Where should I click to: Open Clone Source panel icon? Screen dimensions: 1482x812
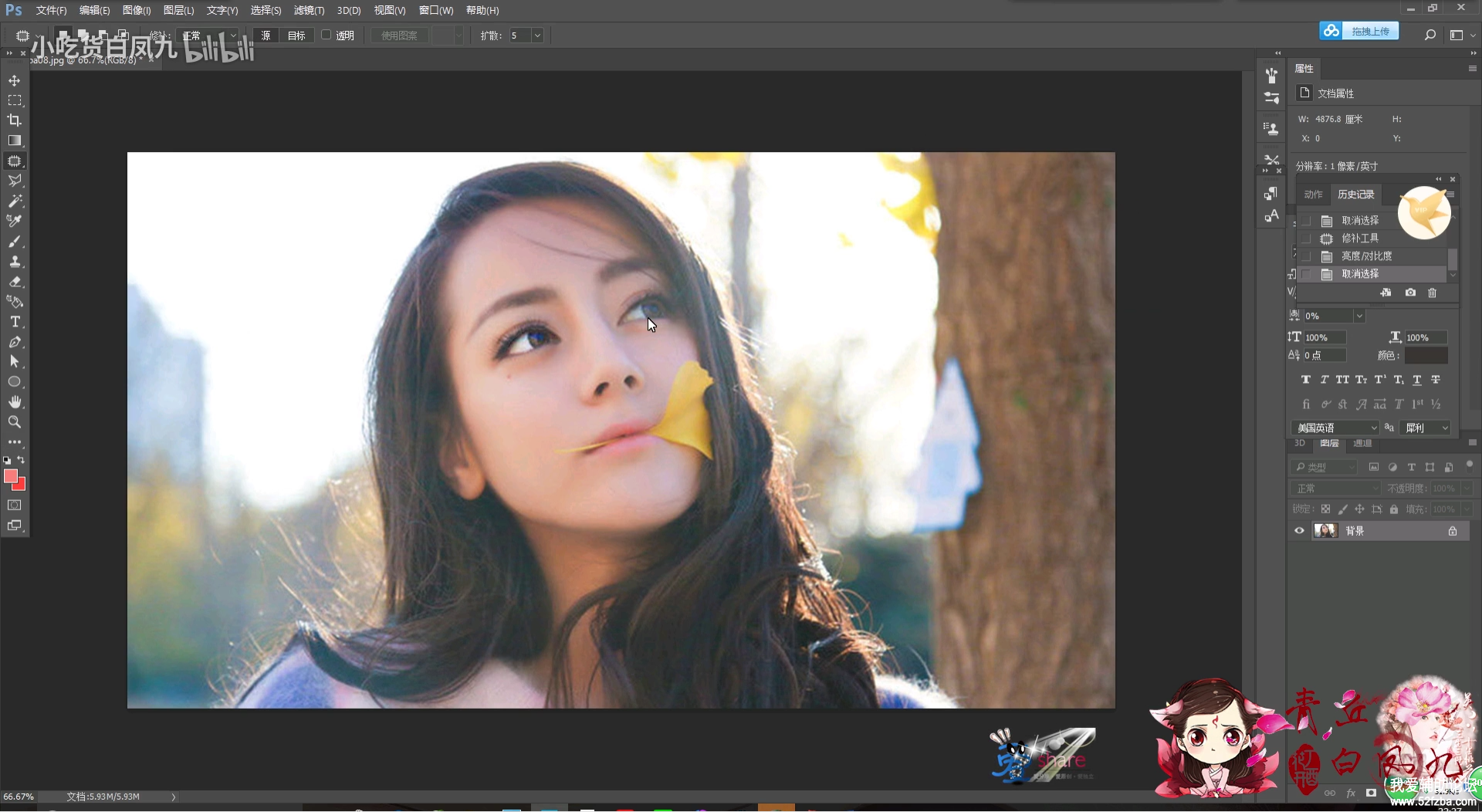coord(1271,128)
